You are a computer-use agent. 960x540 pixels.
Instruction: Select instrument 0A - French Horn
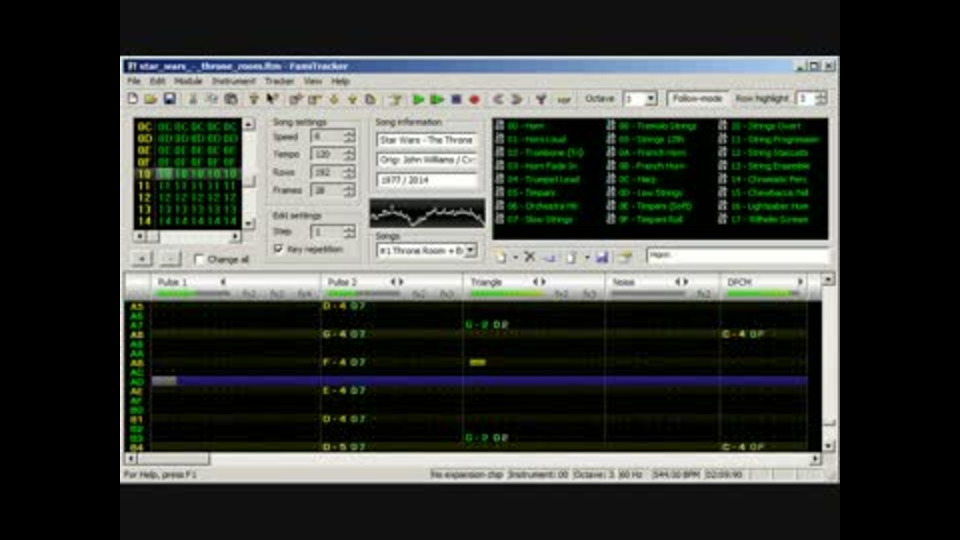[x=647, y=152]
